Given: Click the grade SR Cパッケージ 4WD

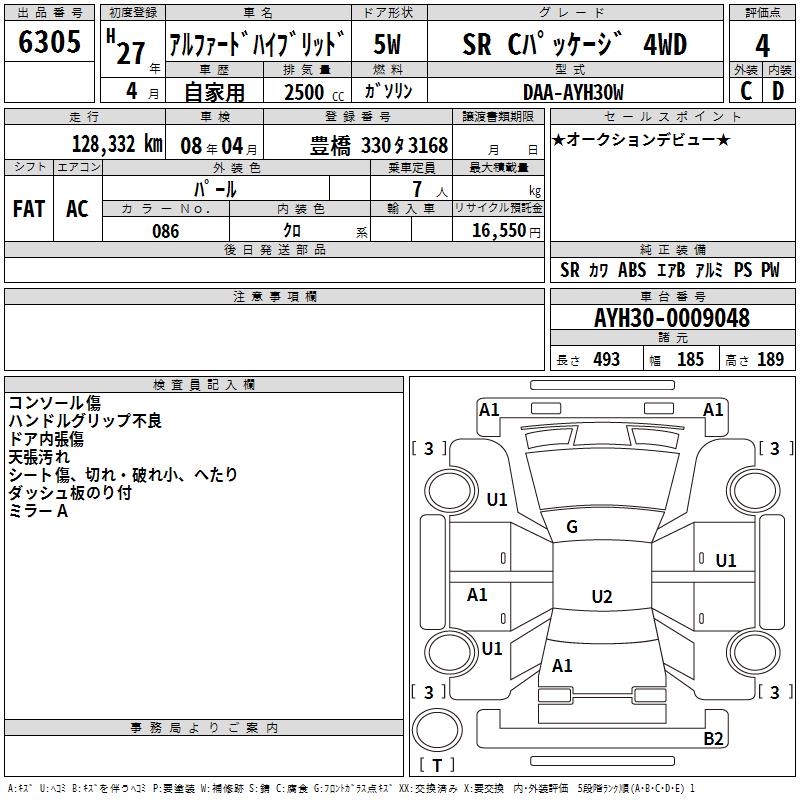Looking at the screenshot, I should tap(575, 45).
